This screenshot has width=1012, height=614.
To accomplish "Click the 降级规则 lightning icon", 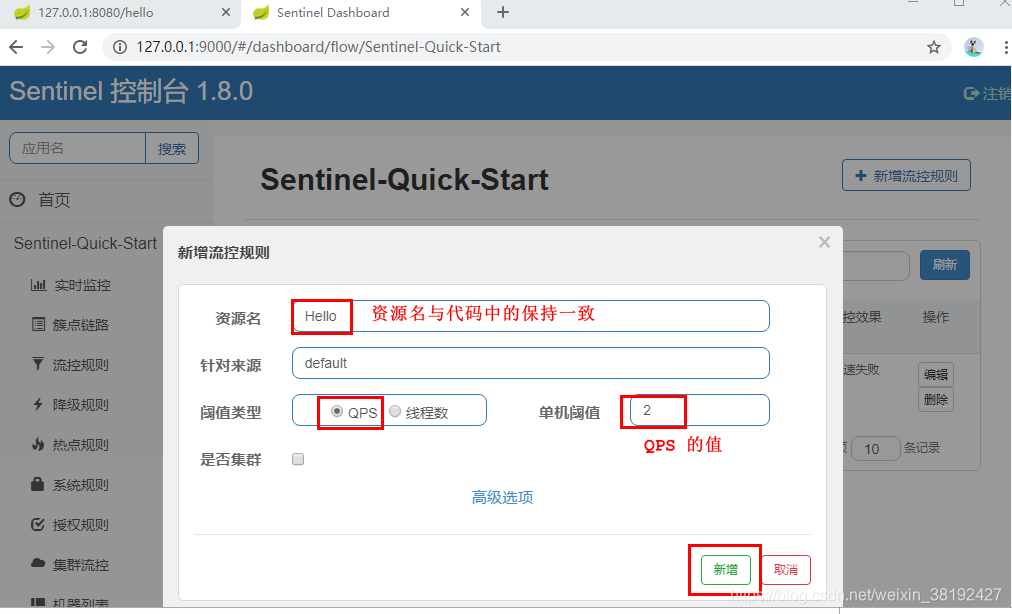I will pos(38,404).
